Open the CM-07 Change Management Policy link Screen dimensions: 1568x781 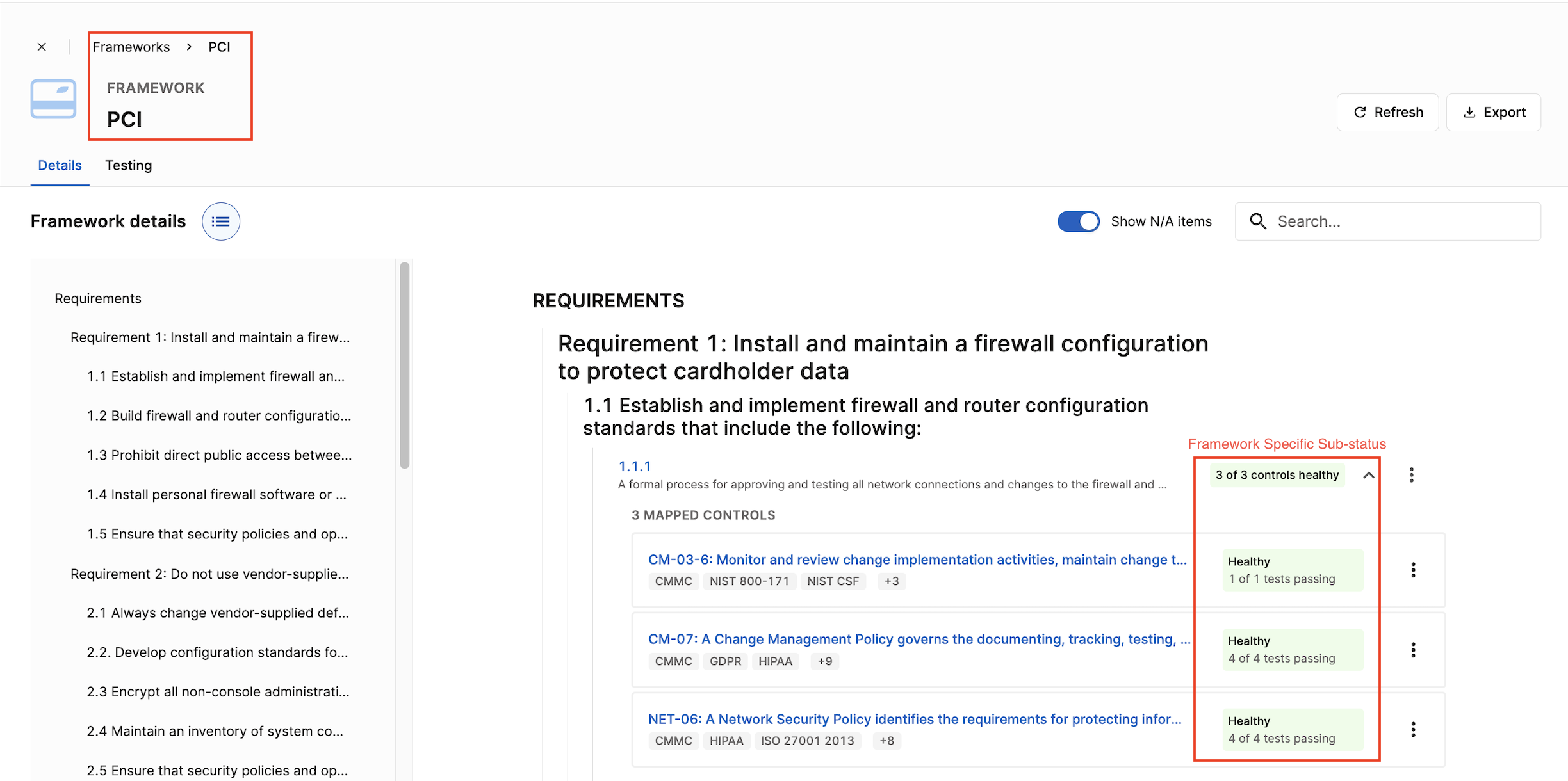[919, 639]
